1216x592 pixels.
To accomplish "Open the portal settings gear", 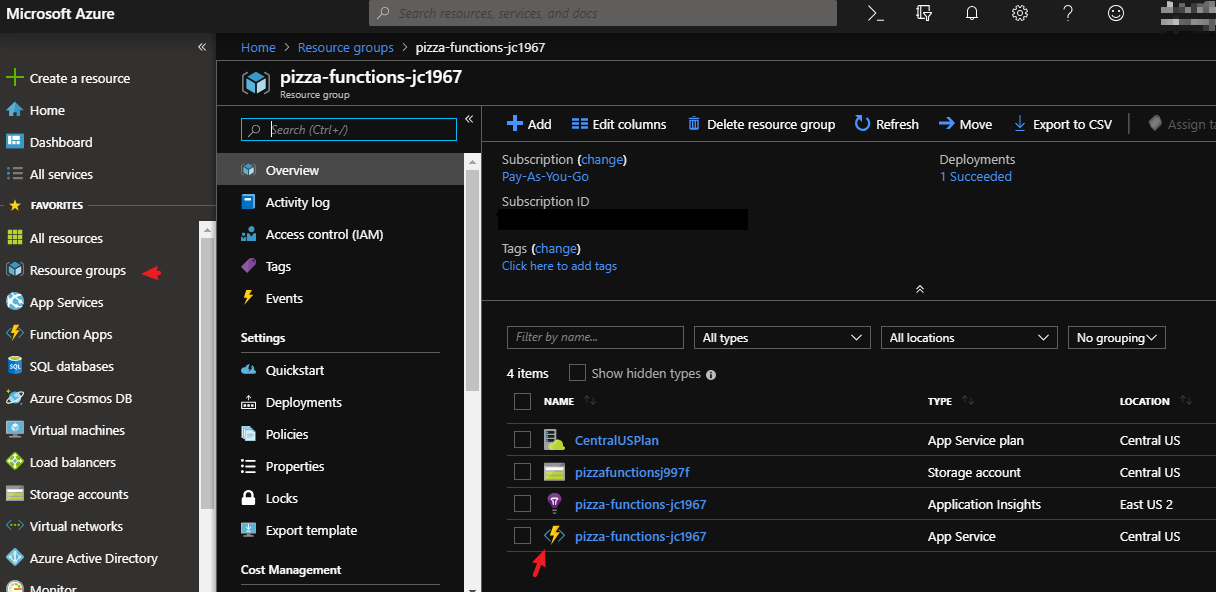I will pyautogui.click(x=1020, y=13).
